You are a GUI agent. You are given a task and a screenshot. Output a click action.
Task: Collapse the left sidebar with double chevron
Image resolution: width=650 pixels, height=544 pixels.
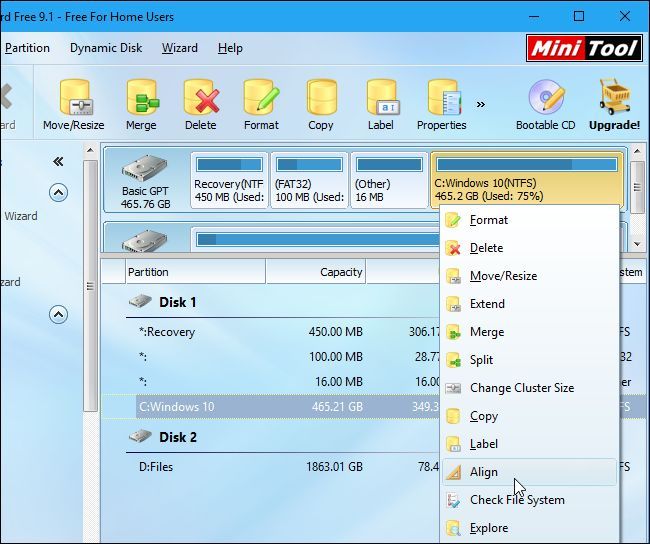pos(58,161)
